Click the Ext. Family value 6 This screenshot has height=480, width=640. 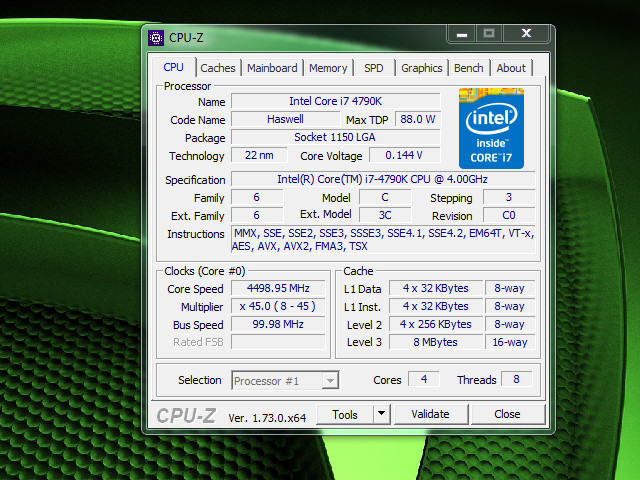pyautogui.click(x=257, y=215)
